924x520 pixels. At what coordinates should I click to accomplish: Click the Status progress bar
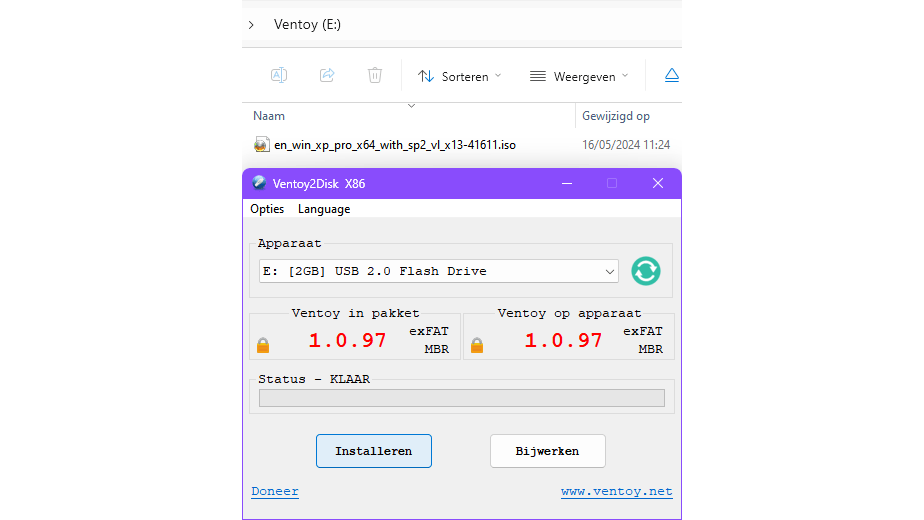pos(462,398)
